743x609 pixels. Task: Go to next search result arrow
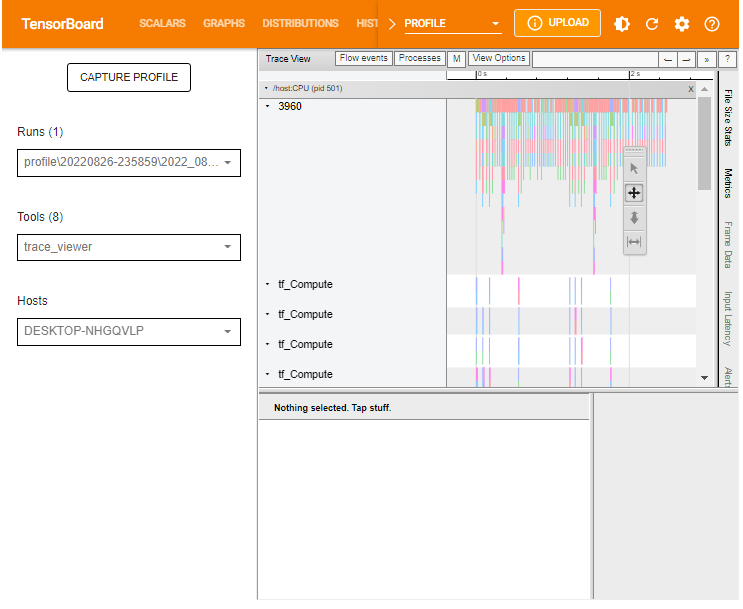point(686,60)
